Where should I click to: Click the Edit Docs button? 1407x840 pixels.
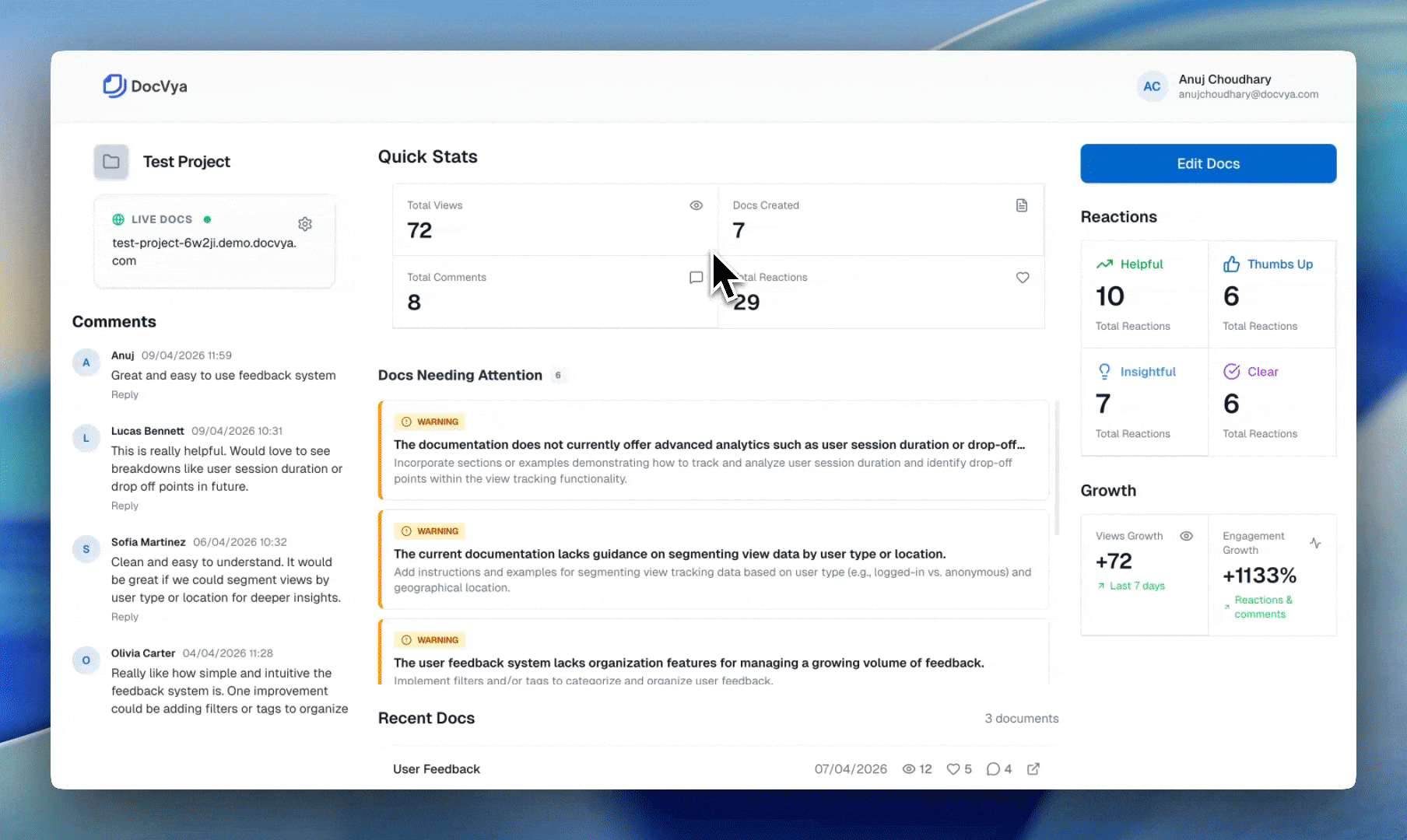pyautogui.click(x=1207, y=163)
